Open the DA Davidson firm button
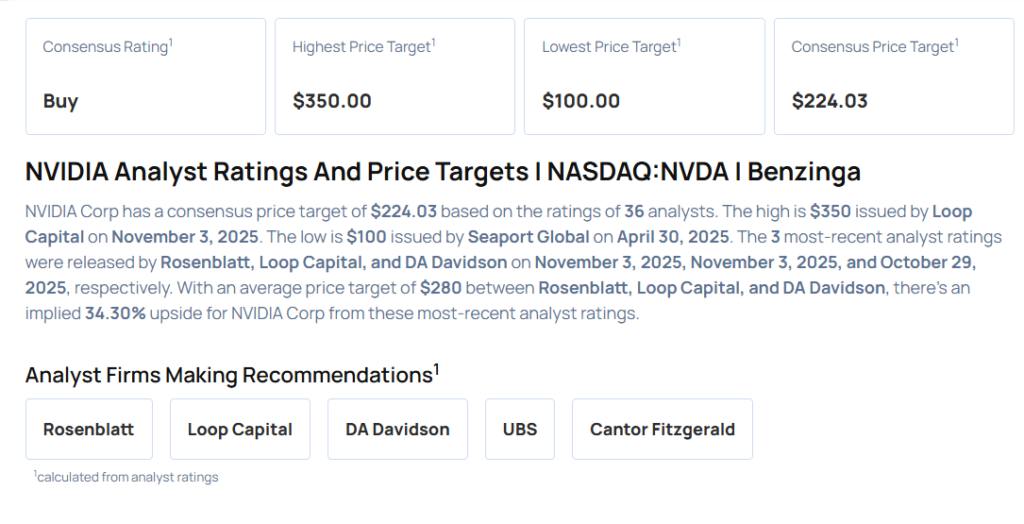The height and width of the screenshot is (524, 1024). [398, 429]
